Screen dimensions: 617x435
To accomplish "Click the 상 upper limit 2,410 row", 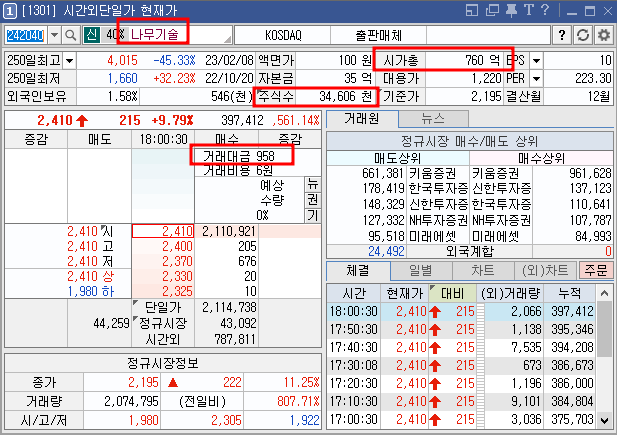I will coord(91,276).
